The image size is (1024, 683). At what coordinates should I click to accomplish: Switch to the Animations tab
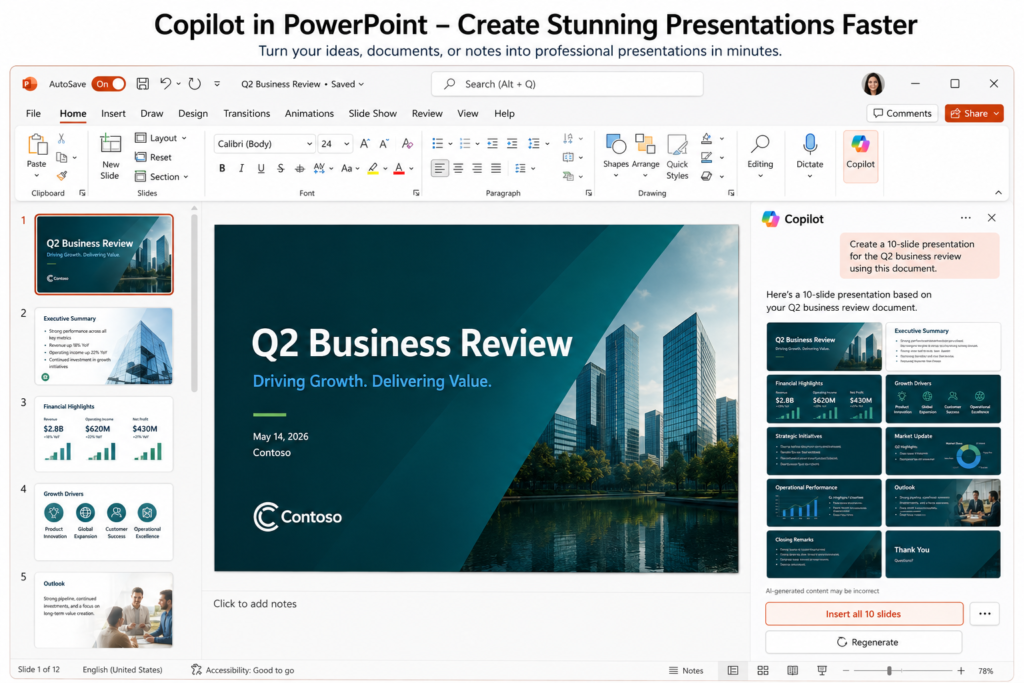[309, 114]
